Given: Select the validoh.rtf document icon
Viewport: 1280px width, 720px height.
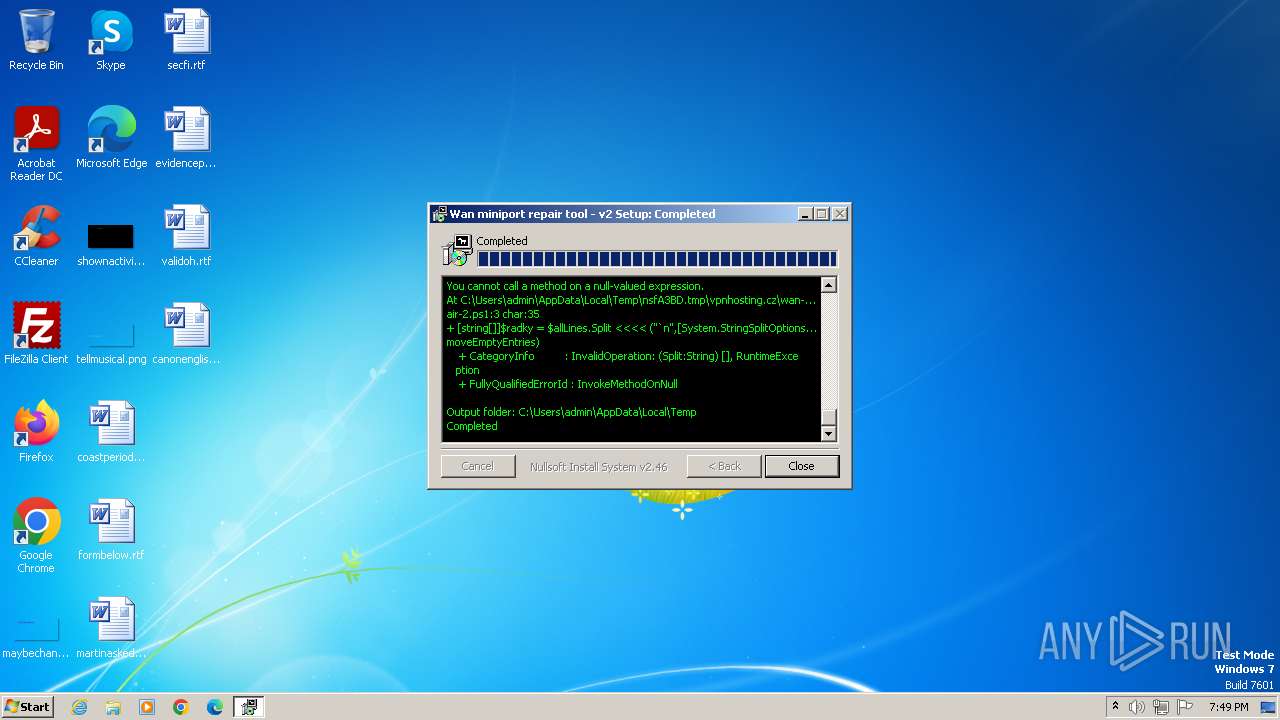Looking at the screenshot, I should coord(186,236).
